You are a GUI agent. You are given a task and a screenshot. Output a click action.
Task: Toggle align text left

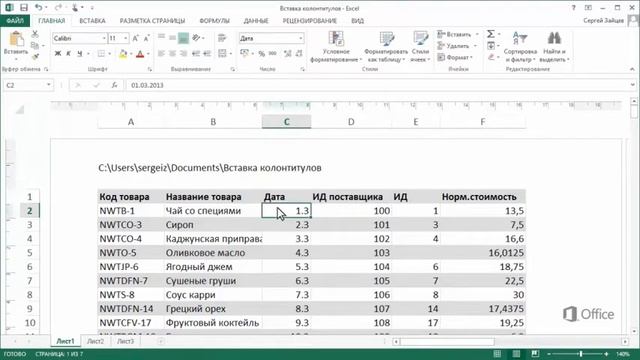click(x=162, y=53)
